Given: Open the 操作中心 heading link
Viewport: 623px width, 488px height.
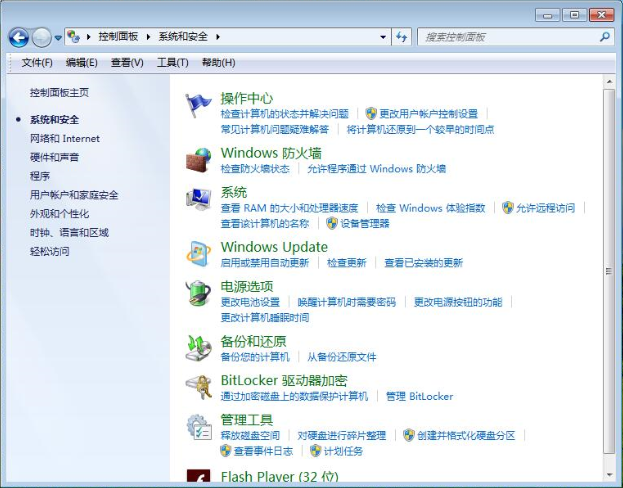Looking at the screenshot, I should pos(247,98).
